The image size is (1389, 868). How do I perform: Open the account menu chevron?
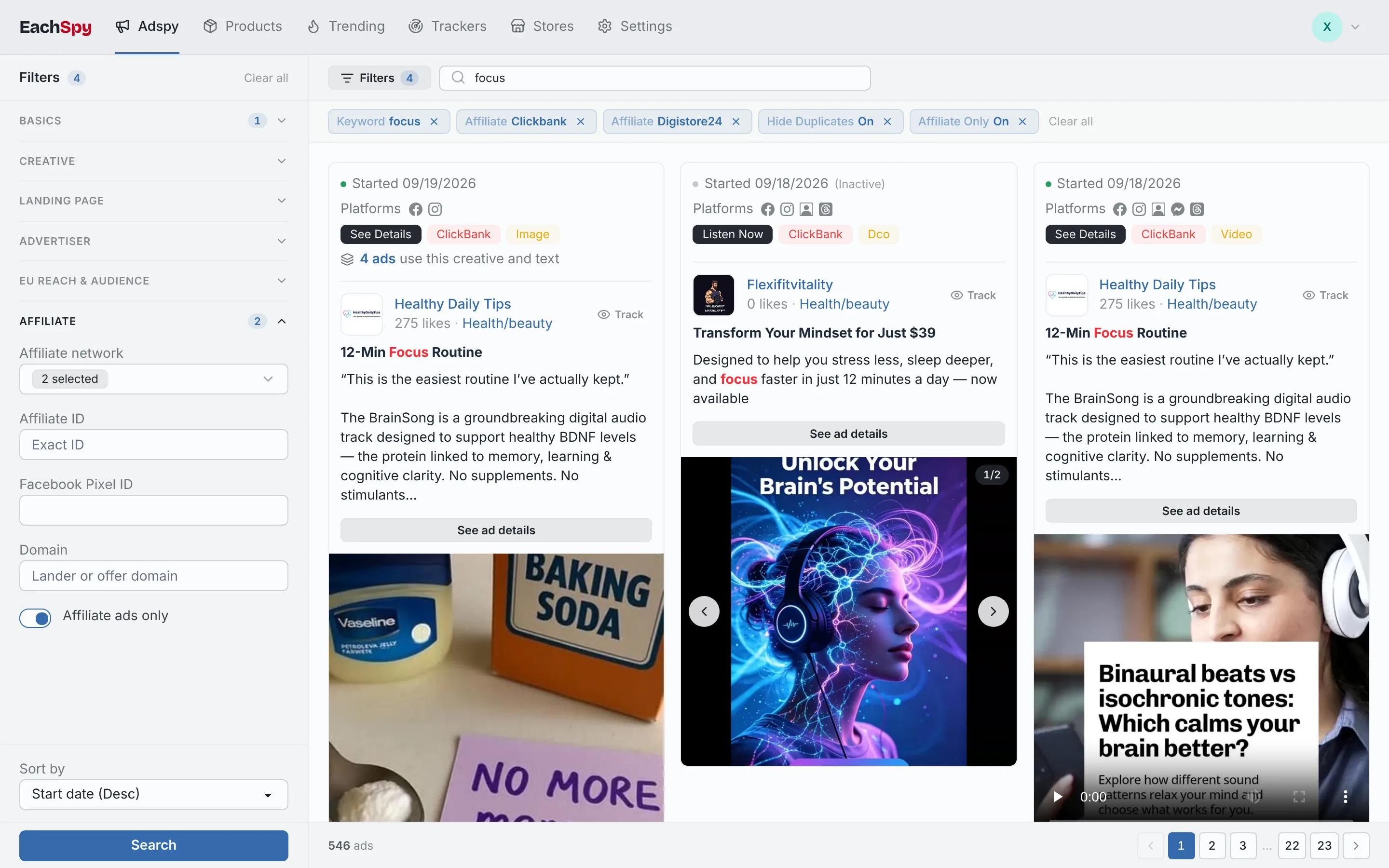click(1355, 27)
